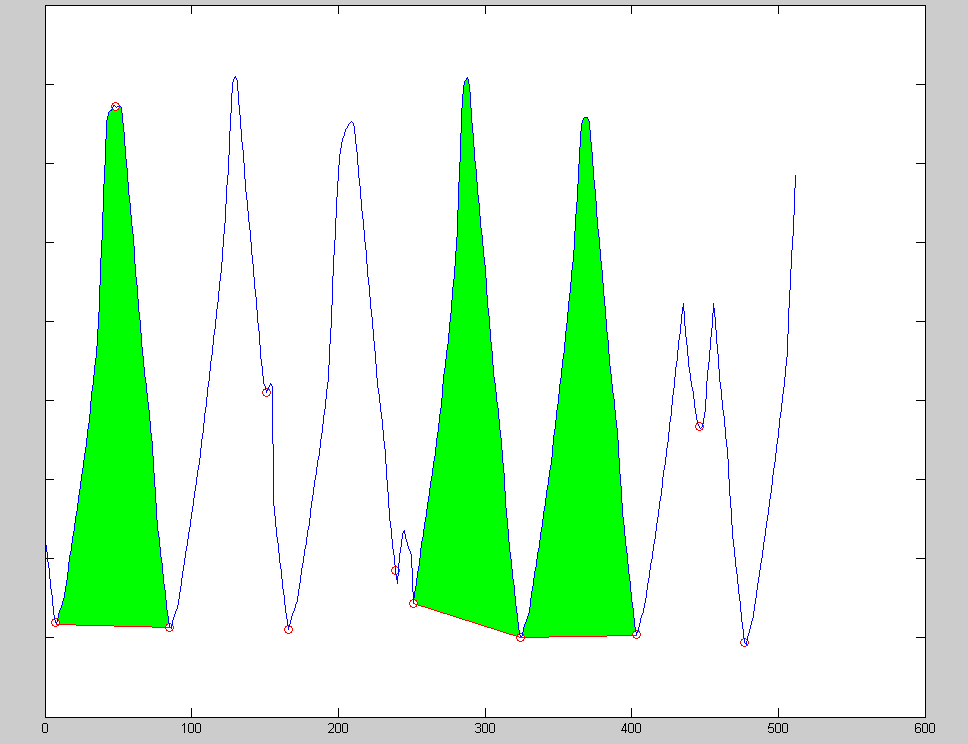Select the red circle at the last valley before the final rise
Image resolution: width=968 pixels, height=744 pixels.
click(x=744, y=642)
